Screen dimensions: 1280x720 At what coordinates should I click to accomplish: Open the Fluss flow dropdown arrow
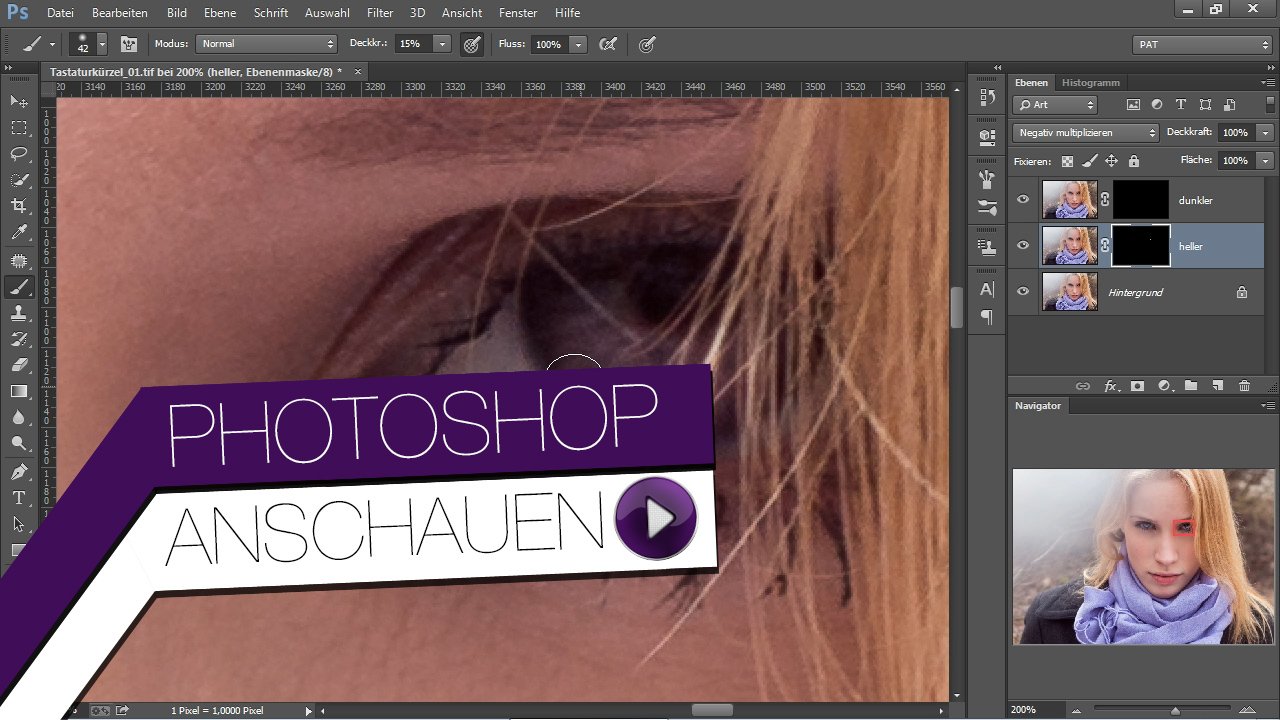(578, 44)
